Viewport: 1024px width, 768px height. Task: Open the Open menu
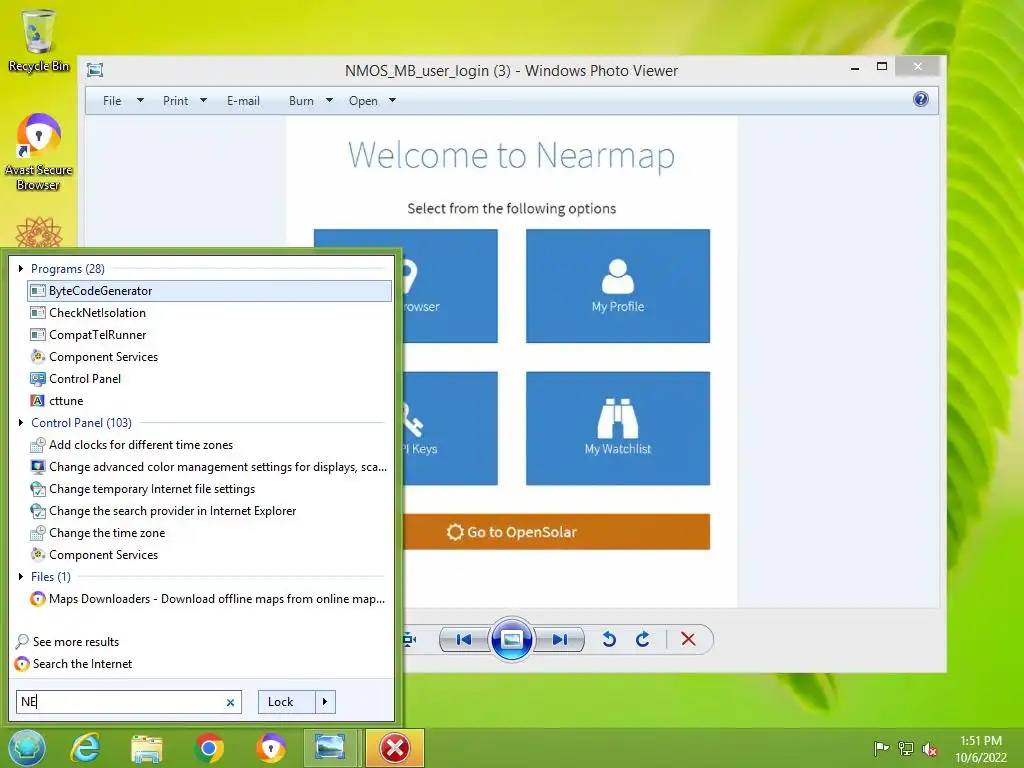[363, 101]
